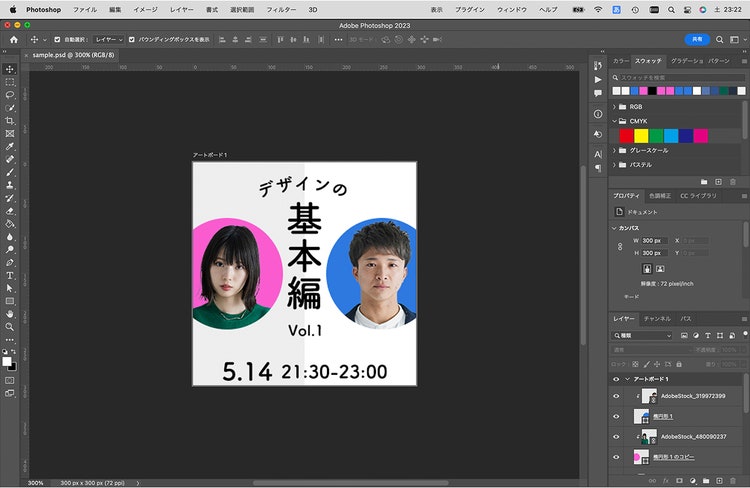Set canvas to landscape orientation icon
The height and width of the screenshot is (488, 750).
click(x=660, y=269)
